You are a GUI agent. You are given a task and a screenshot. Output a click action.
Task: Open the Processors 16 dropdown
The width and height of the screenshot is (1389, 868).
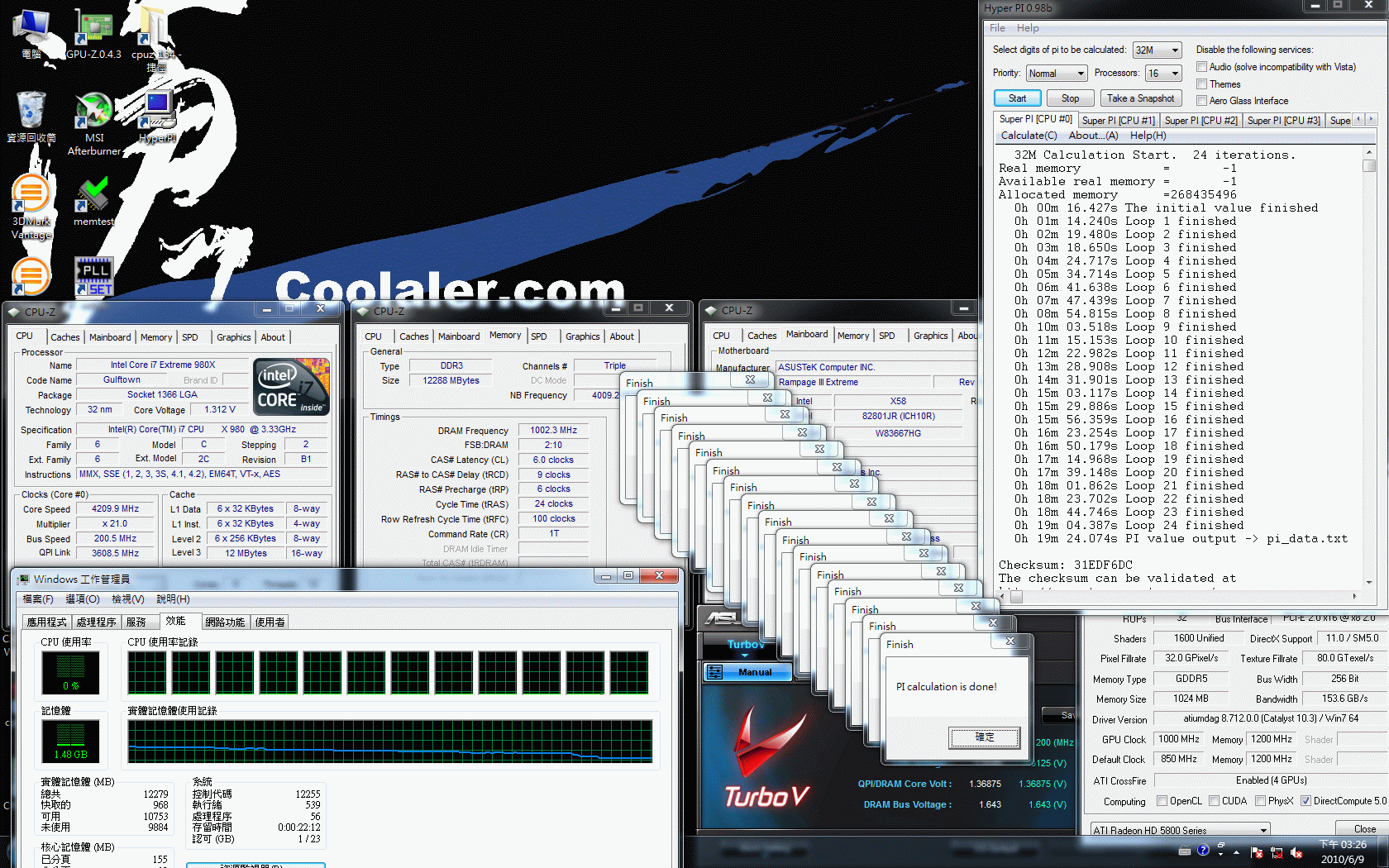tap(1163, 73)
